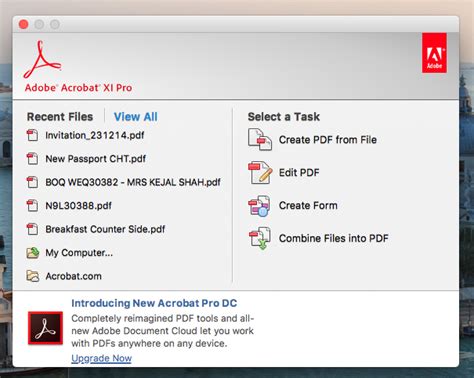The width and height of the screenshot is (474, 378).
Task: Click the PDF icon beside Invitation_231214.pdf
Action: coord(32,135)
